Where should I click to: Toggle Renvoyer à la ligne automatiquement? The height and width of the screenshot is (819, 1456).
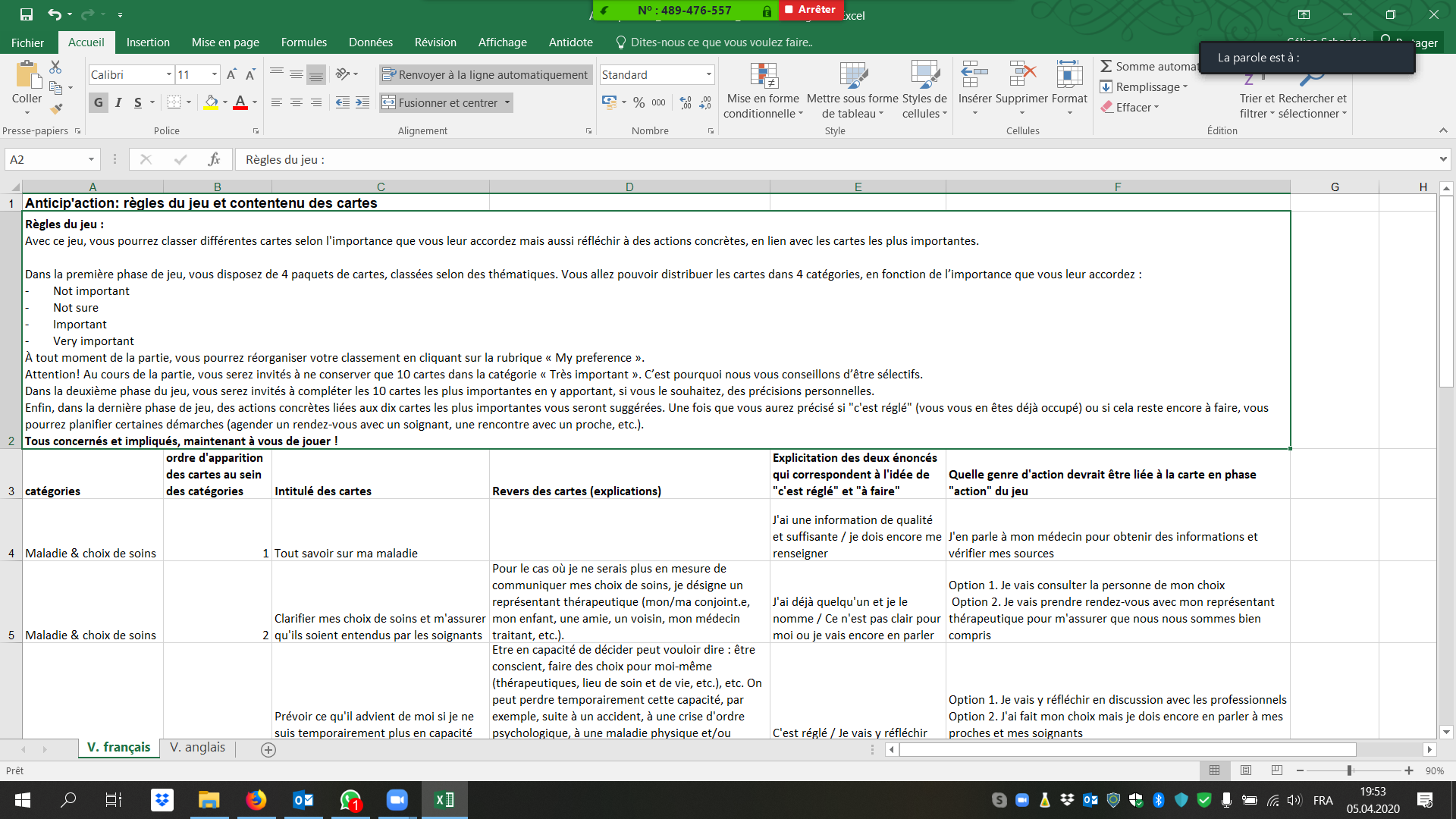pos(485,74)
